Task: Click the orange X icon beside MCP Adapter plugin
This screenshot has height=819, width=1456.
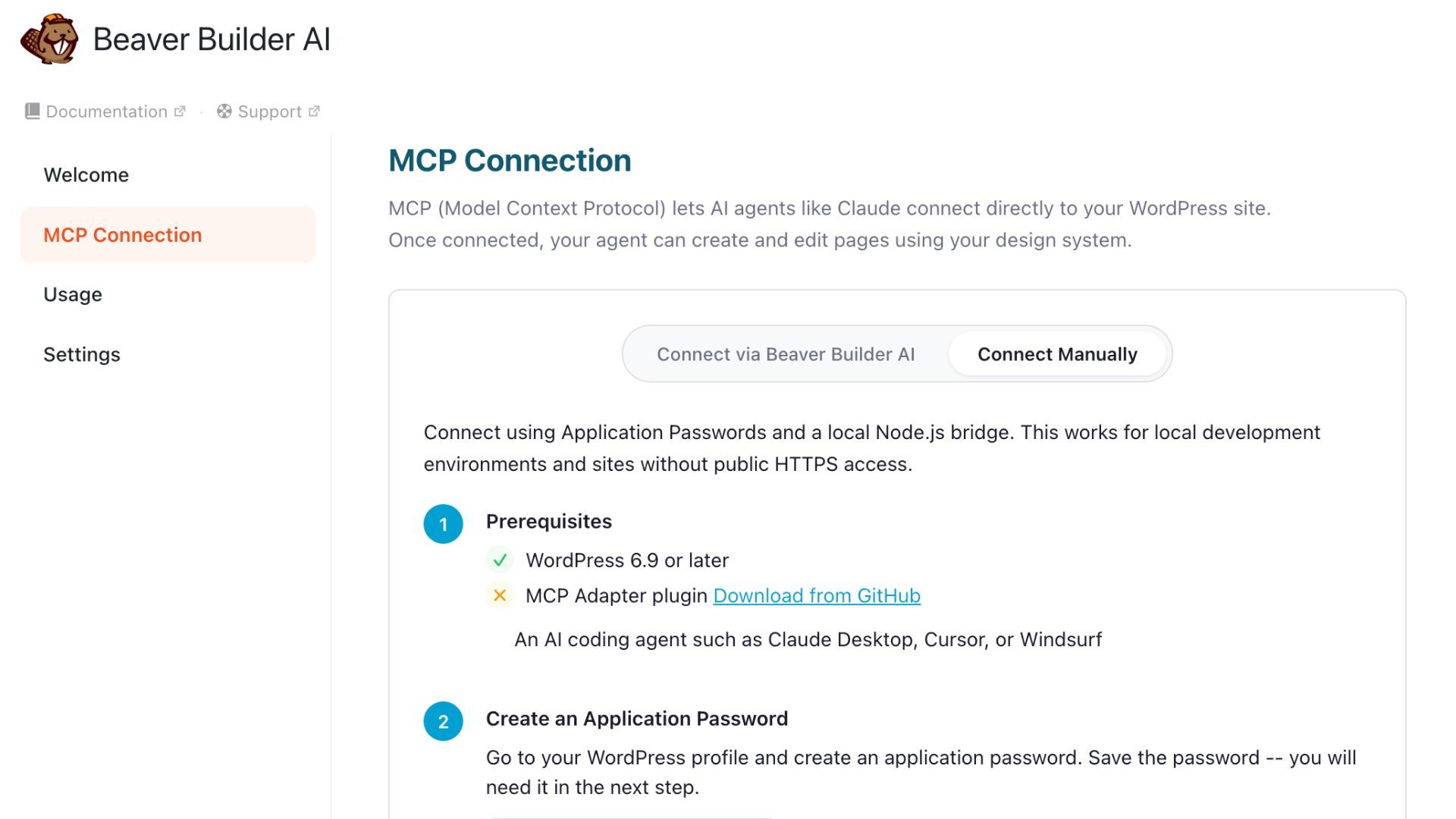Action: 500,596
